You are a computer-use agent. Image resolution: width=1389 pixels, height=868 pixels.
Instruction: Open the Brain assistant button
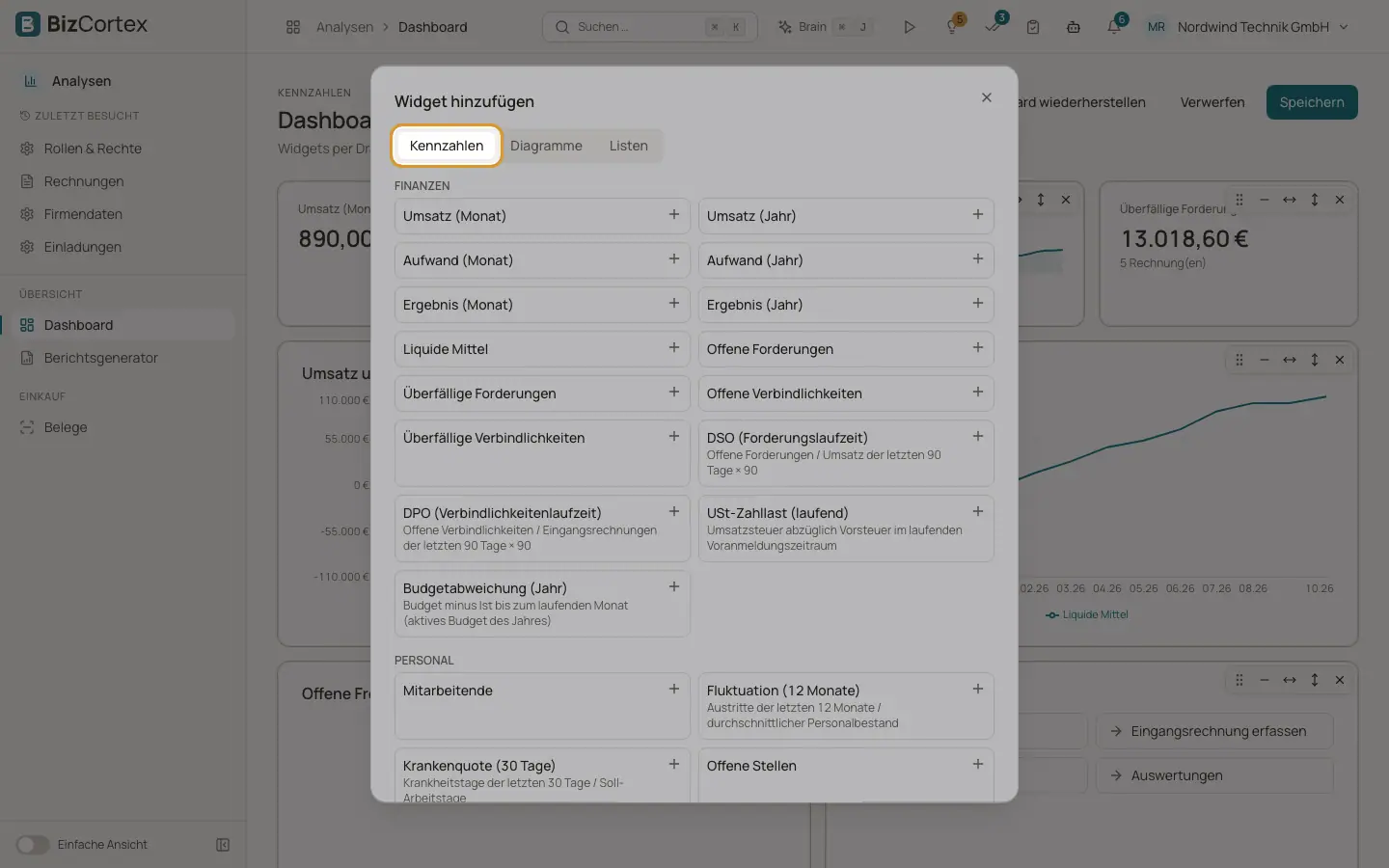pos(826,27)
